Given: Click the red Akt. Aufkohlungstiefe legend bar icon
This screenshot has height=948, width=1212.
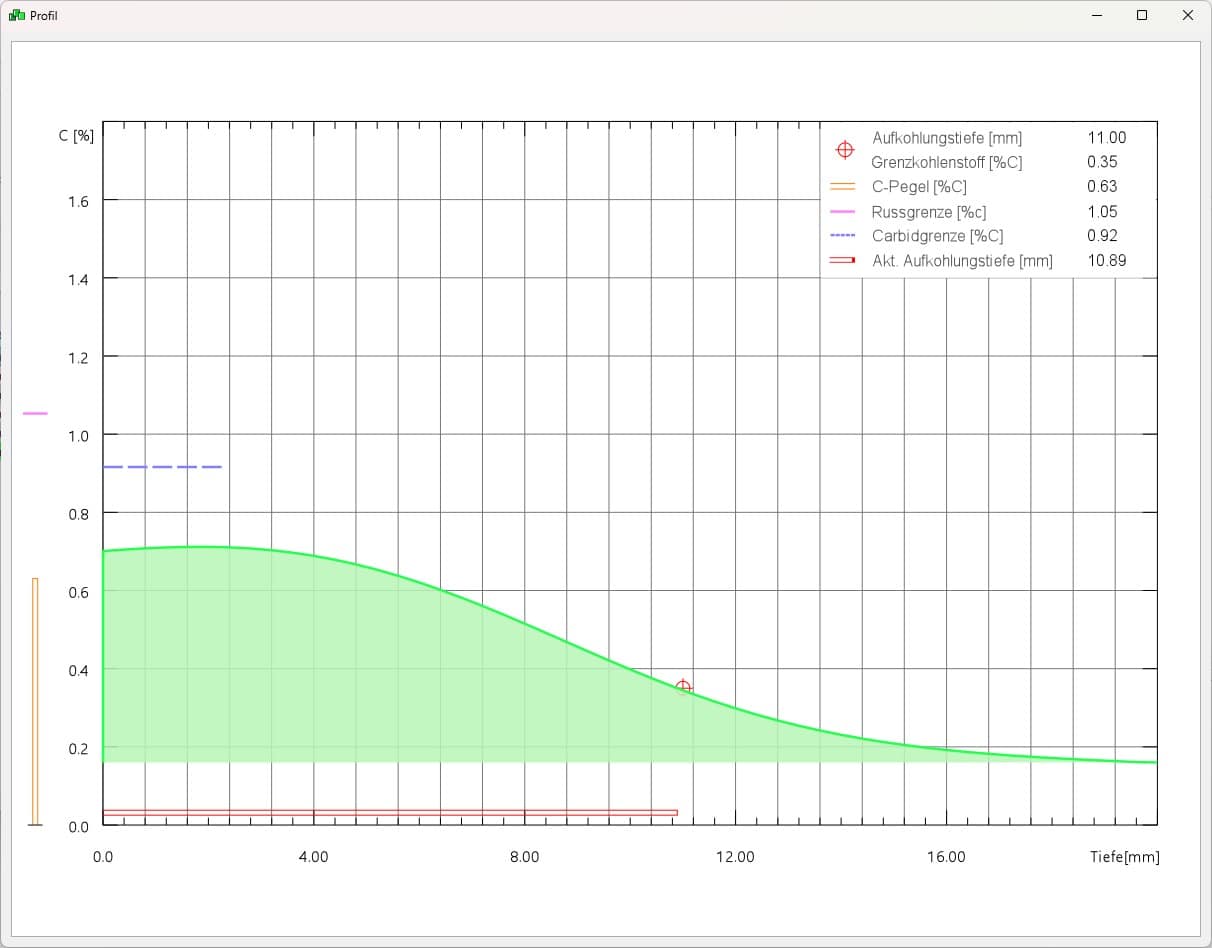Looking at the screenshot, I should coord(843,261).
